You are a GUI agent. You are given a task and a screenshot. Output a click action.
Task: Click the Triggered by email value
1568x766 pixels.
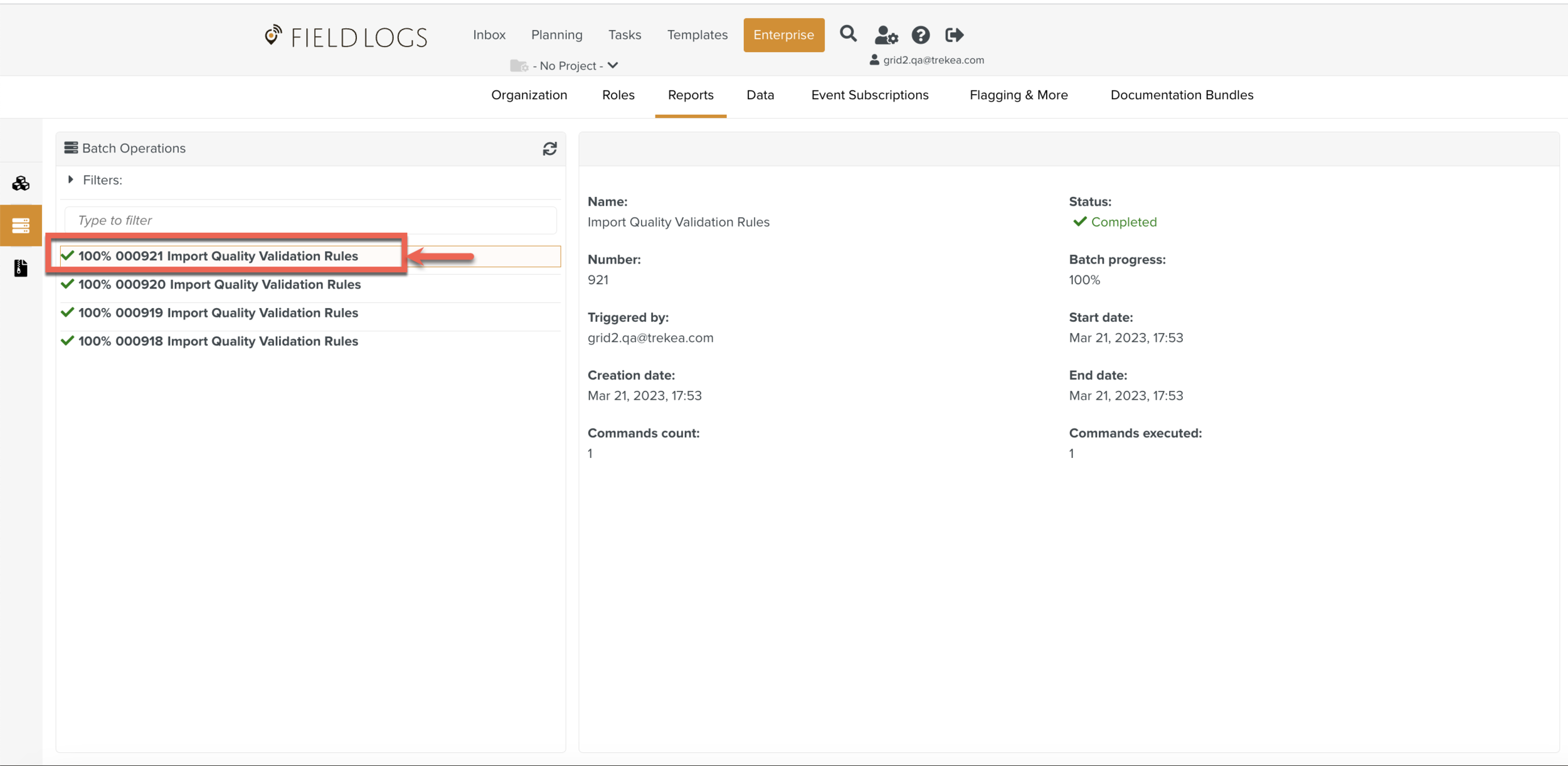tap(650, 338)
